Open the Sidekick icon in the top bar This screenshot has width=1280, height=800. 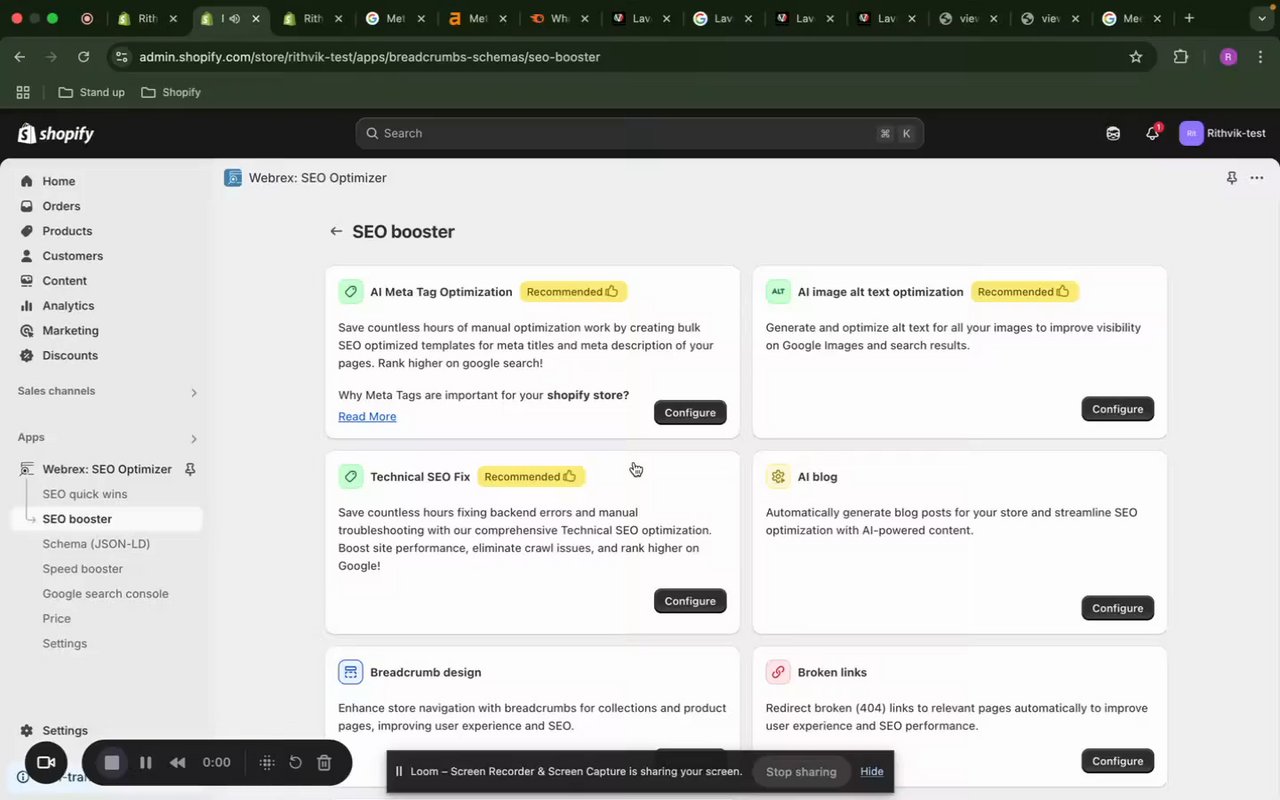[x=1113, y=133]
